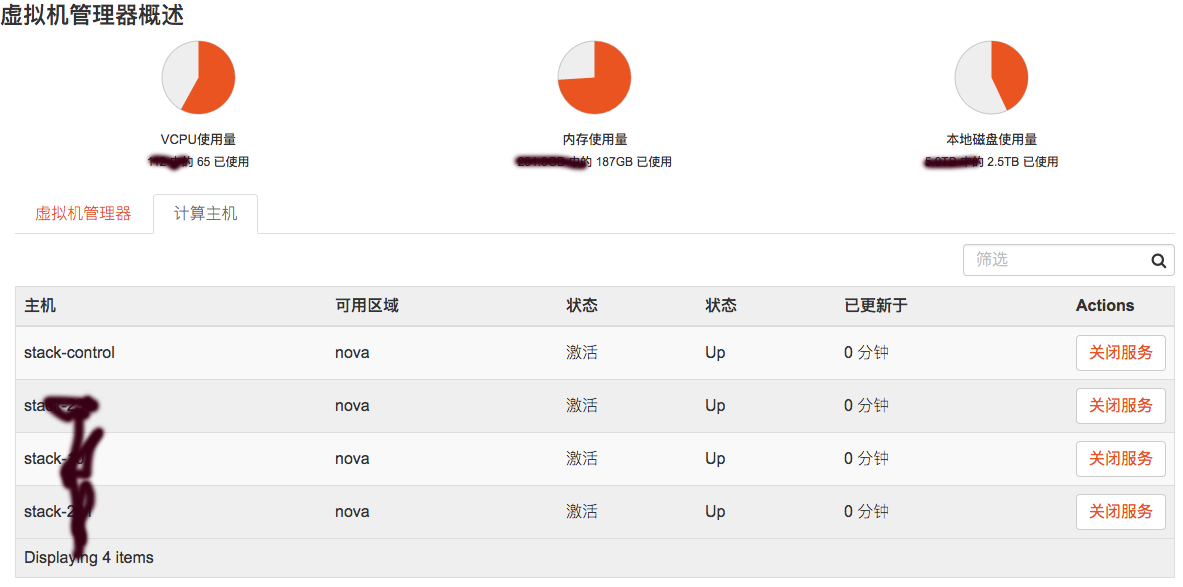Sort by the 主机 column header
The width and height of the screenshot is (1183, 587).
point(40,306)
